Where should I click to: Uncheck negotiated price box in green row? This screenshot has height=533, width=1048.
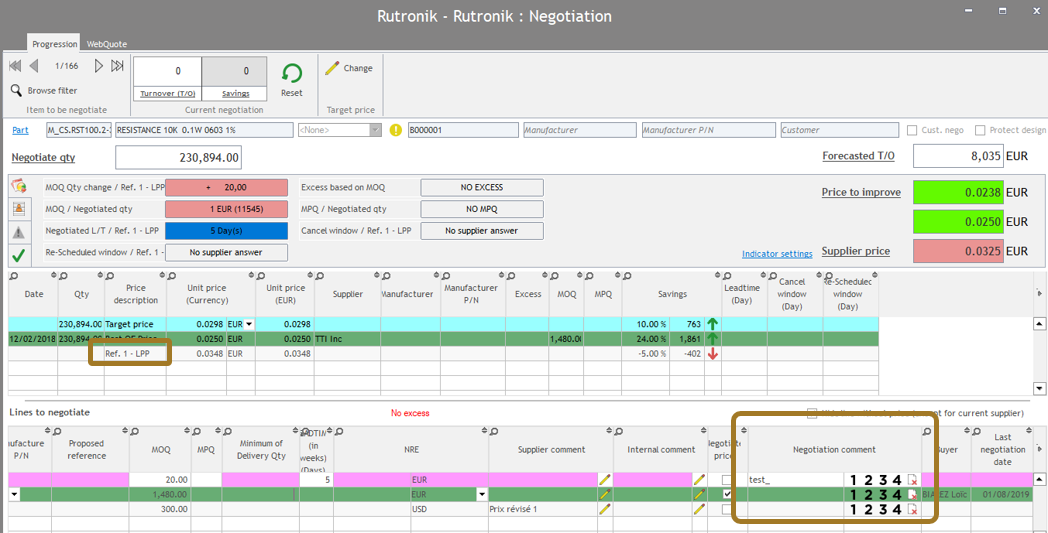point(726,494)
